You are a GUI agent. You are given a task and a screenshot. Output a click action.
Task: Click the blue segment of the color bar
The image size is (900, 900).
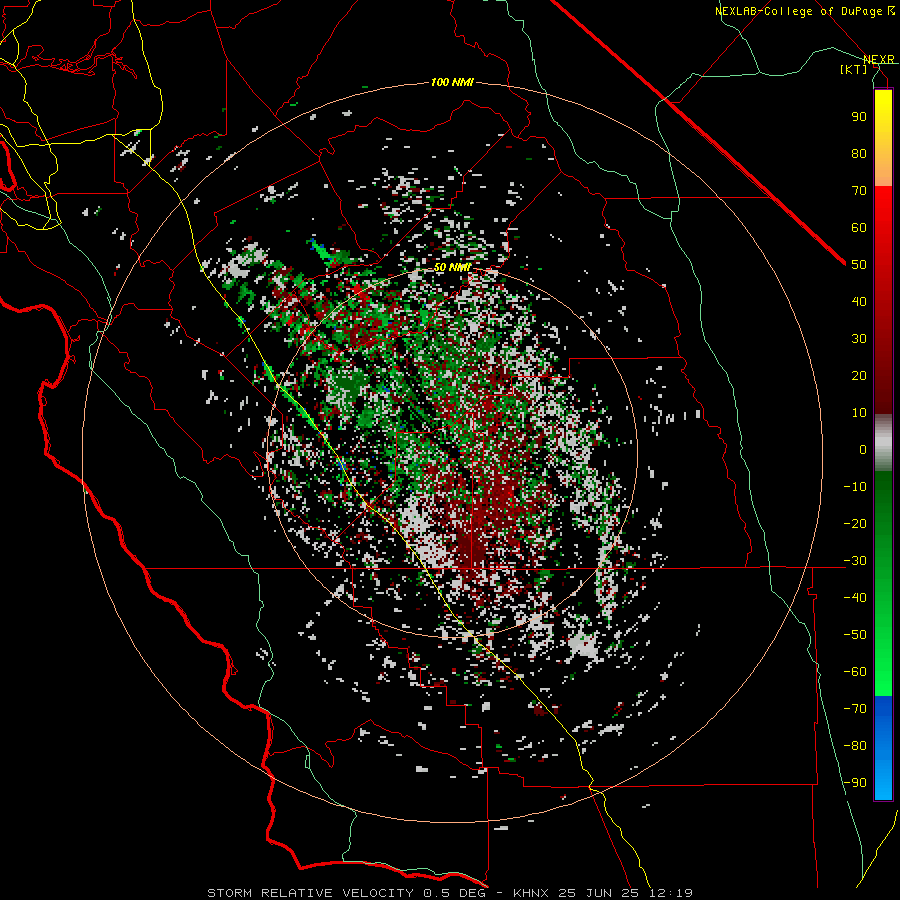(883, 747)
